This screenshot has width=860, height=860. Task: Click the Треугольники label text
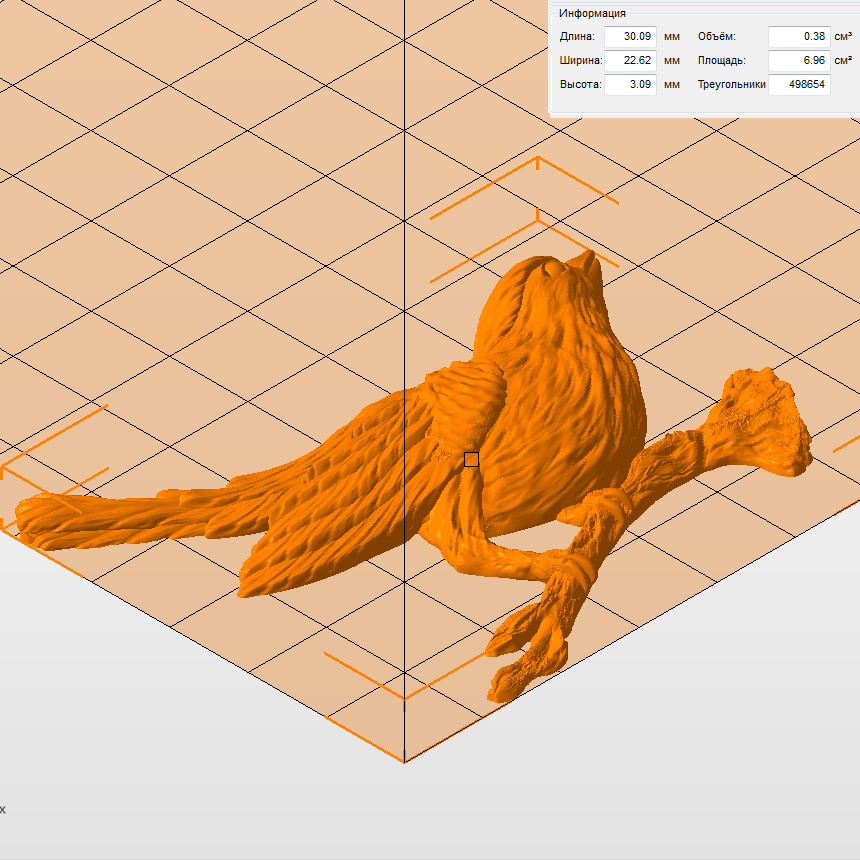pyautogui.click(x=731, y=85)
